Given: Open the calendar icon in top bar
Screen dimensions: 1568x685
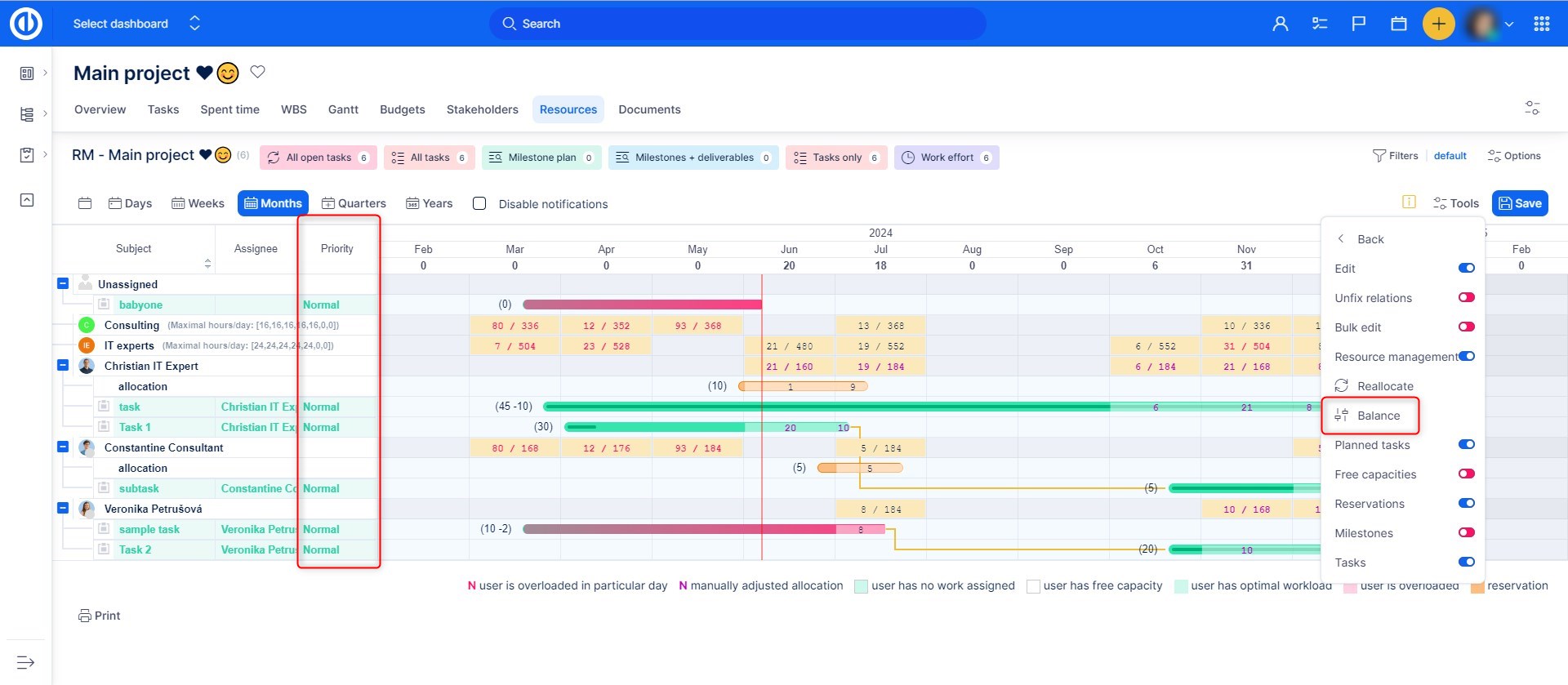Looking at the screenshot, I should (x=1398, y=24).
